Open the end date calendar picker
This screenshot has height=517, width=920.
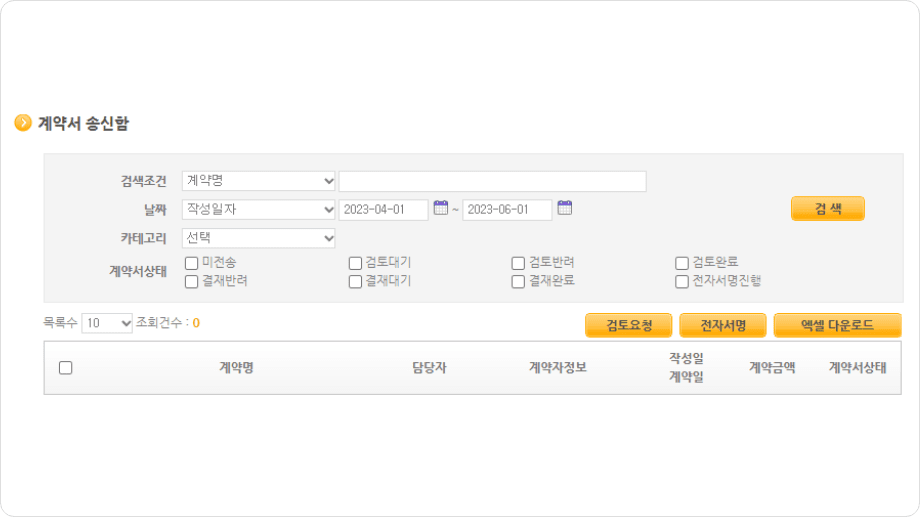[564, 208]
